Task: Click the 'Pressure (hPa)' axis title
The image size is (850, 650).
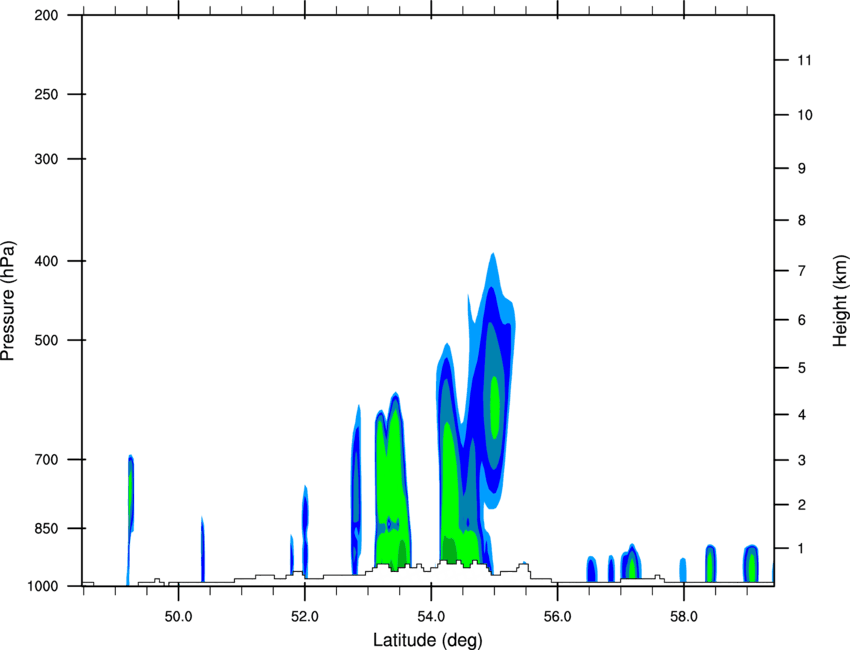Action: [8, 301]
